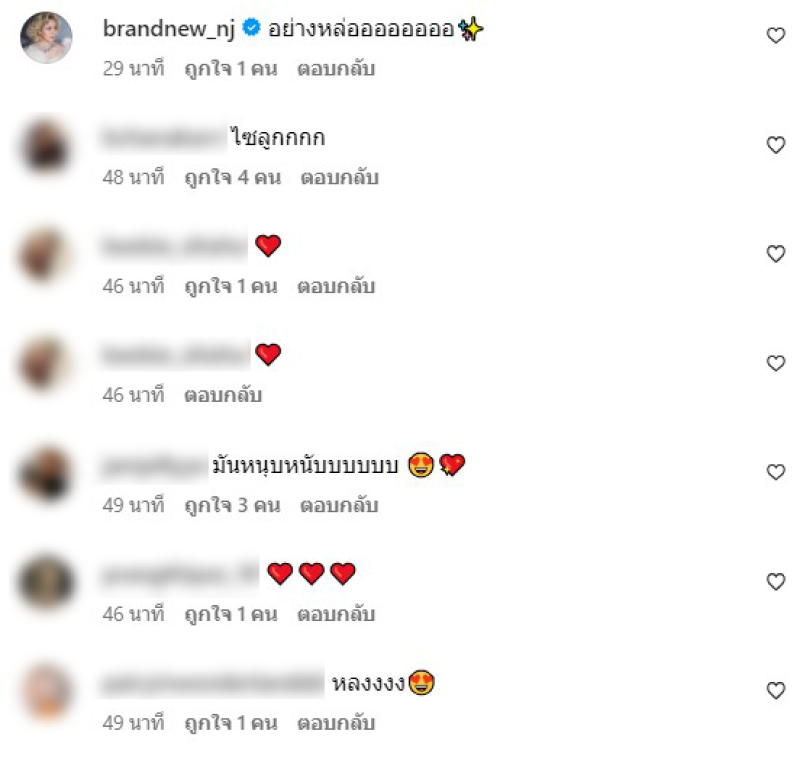Open avatar of หลงงงง commenter
This screenshot has height=769, width=800.
(x=46, y=692)
